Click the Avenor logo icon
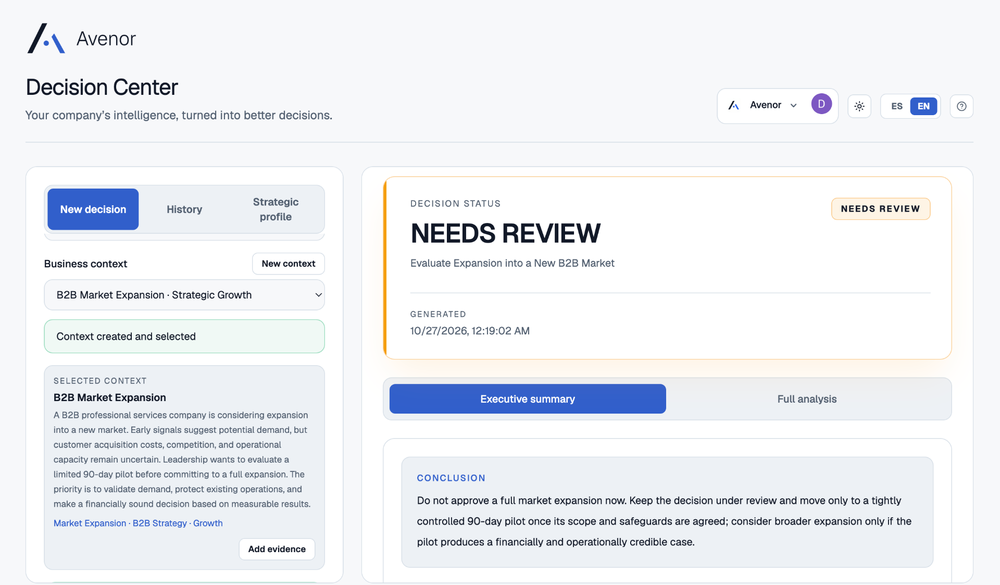The height and width of the screenshot is (585, 1000). click(x=46, y=38)
